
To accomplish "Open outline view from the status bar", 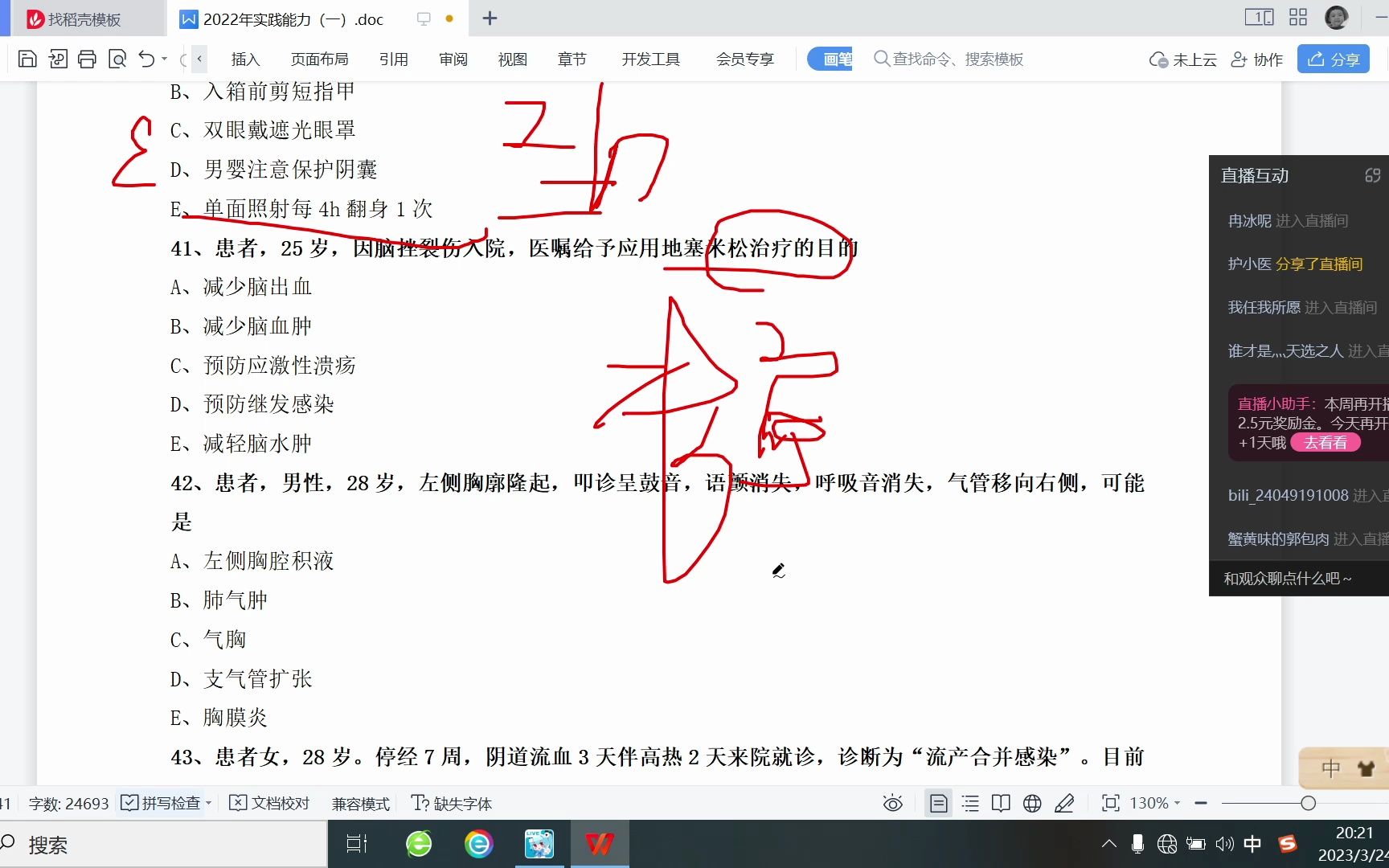I will [x=970, y=803].
